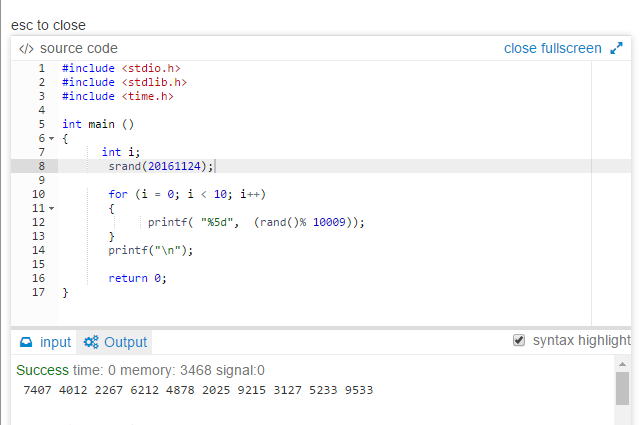
Task: Click line number 17 in gutter
Action: point(39,292)
